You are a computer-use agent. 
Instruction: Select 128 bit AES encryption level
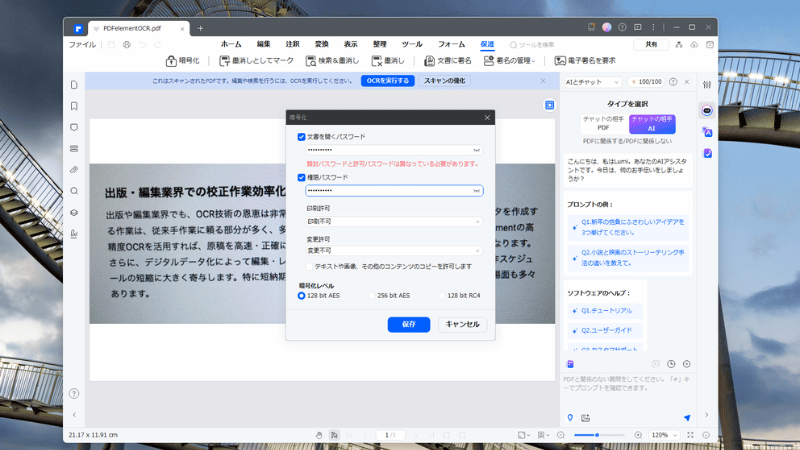[x=301, y=296]
